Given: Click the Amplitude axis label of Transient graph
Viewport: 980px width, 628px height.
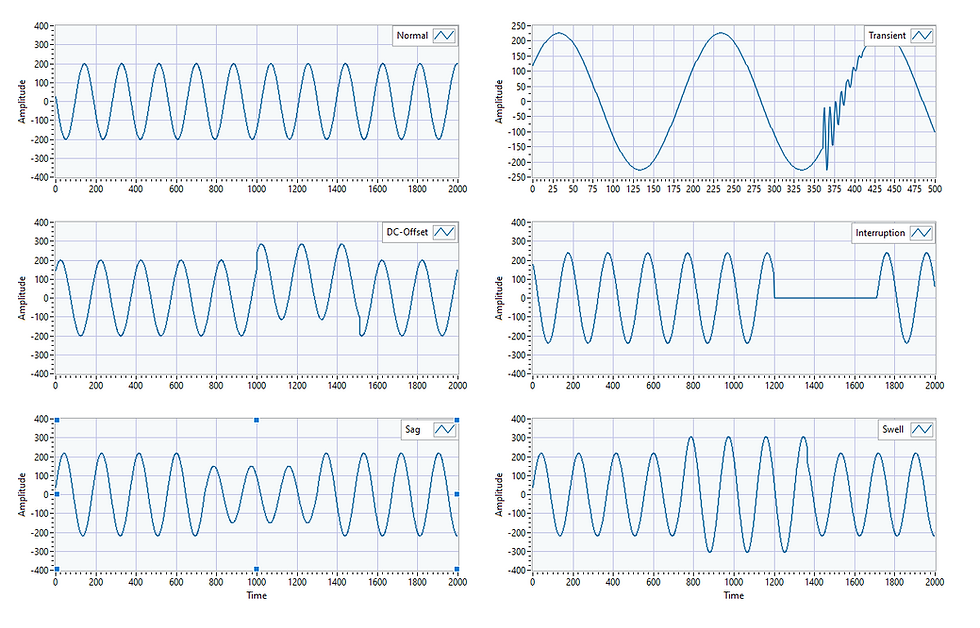Looking at the screenshot, I should pos(499,101).
